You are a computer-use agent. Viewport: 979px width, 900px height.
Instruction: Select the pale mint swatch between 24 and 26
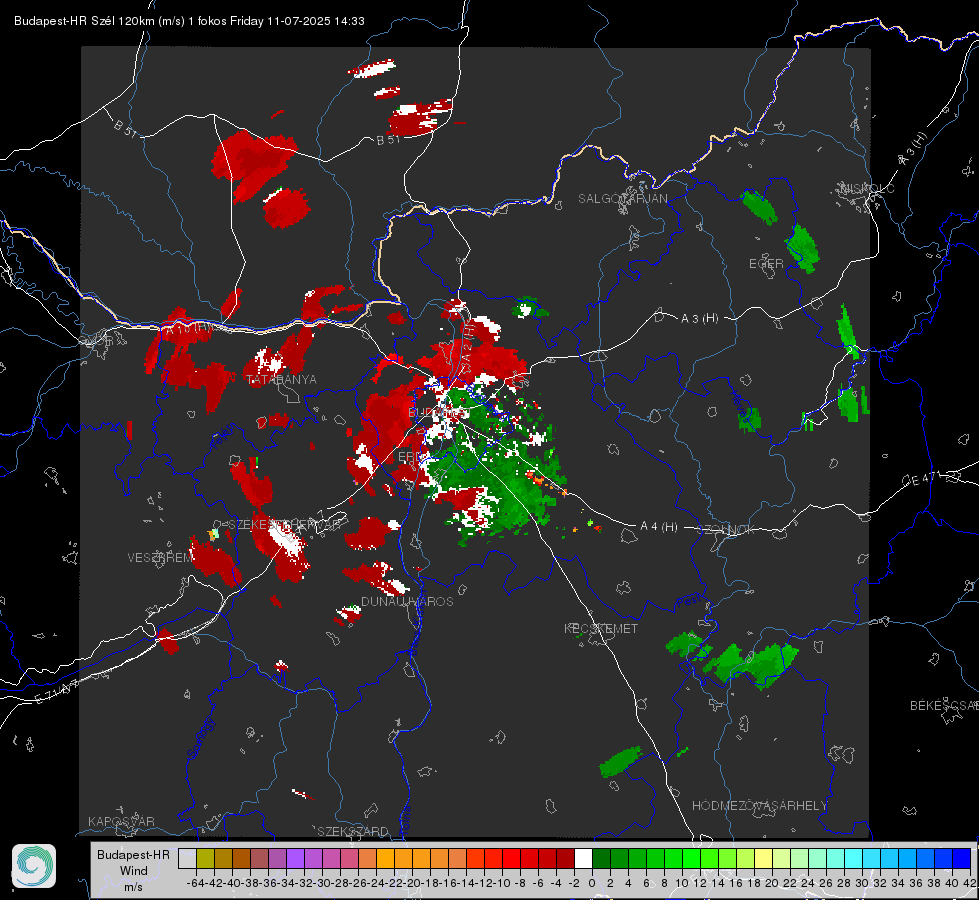click(817, 858)
